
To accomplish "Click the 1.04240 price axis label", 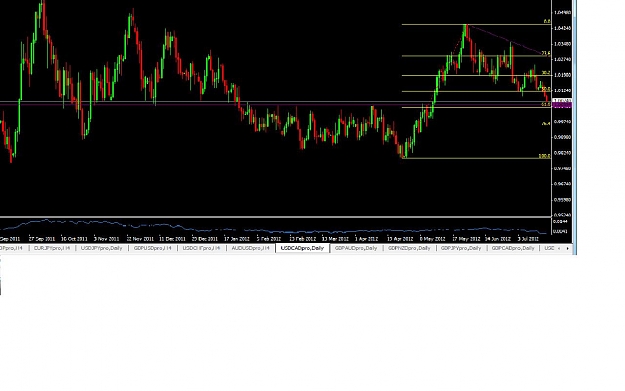I will point(562,28).
